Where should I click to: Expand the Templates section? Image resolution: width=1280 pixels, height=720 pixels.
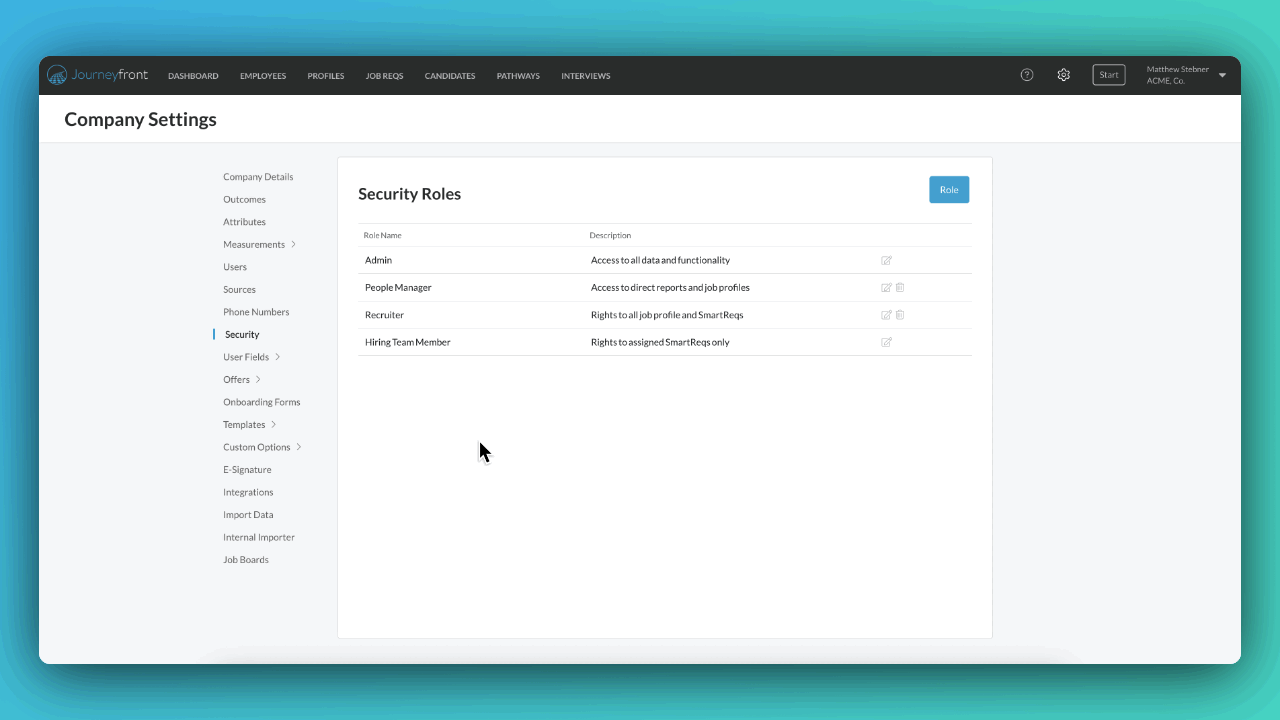coord(244,424)
